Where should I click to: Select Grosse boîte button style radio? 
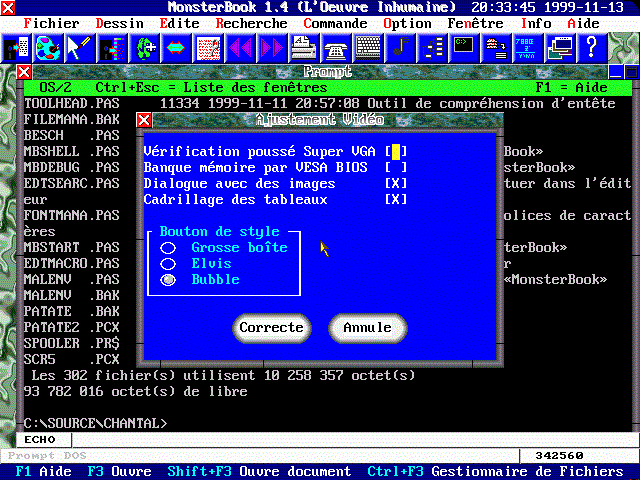(168, 248)
